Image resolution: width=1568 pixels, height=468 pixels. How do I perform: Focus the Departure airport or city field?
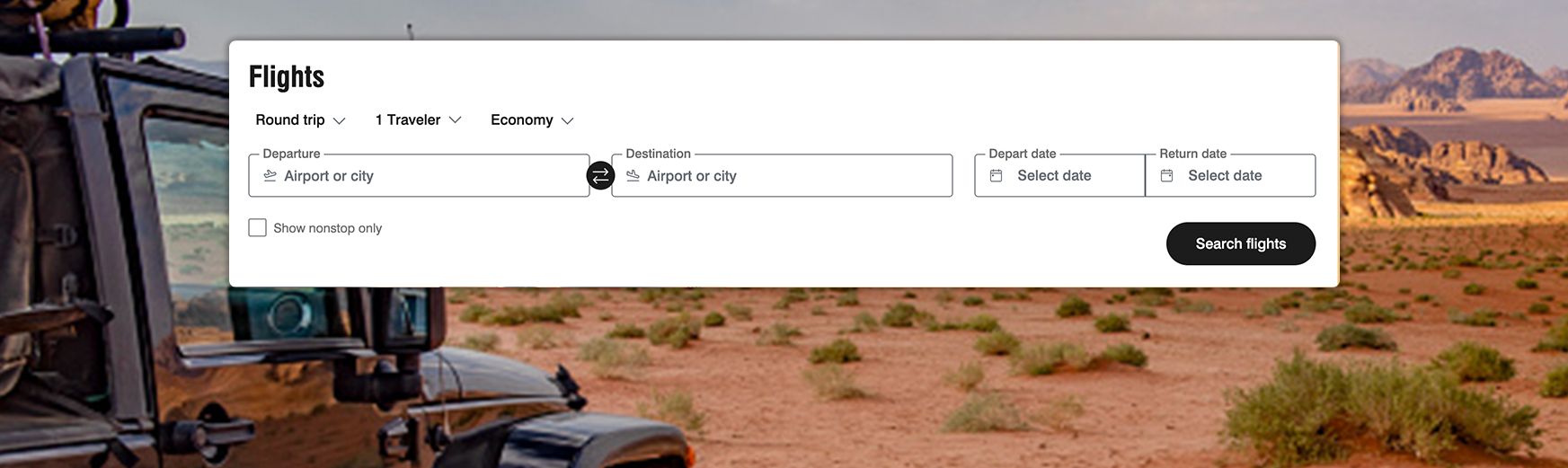419,175
